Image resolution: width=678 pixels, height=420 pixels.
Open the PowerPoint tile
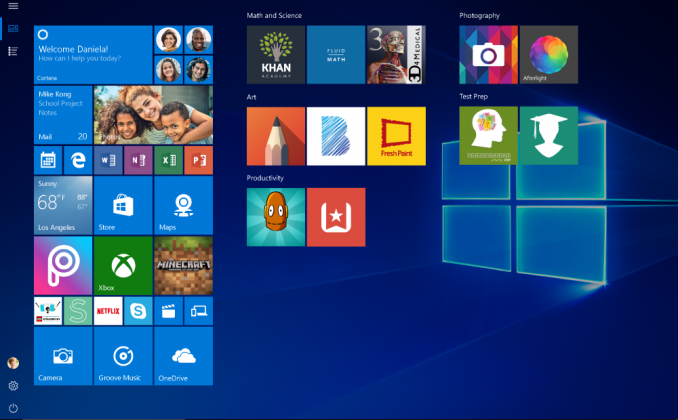click(x=198, y=160)
